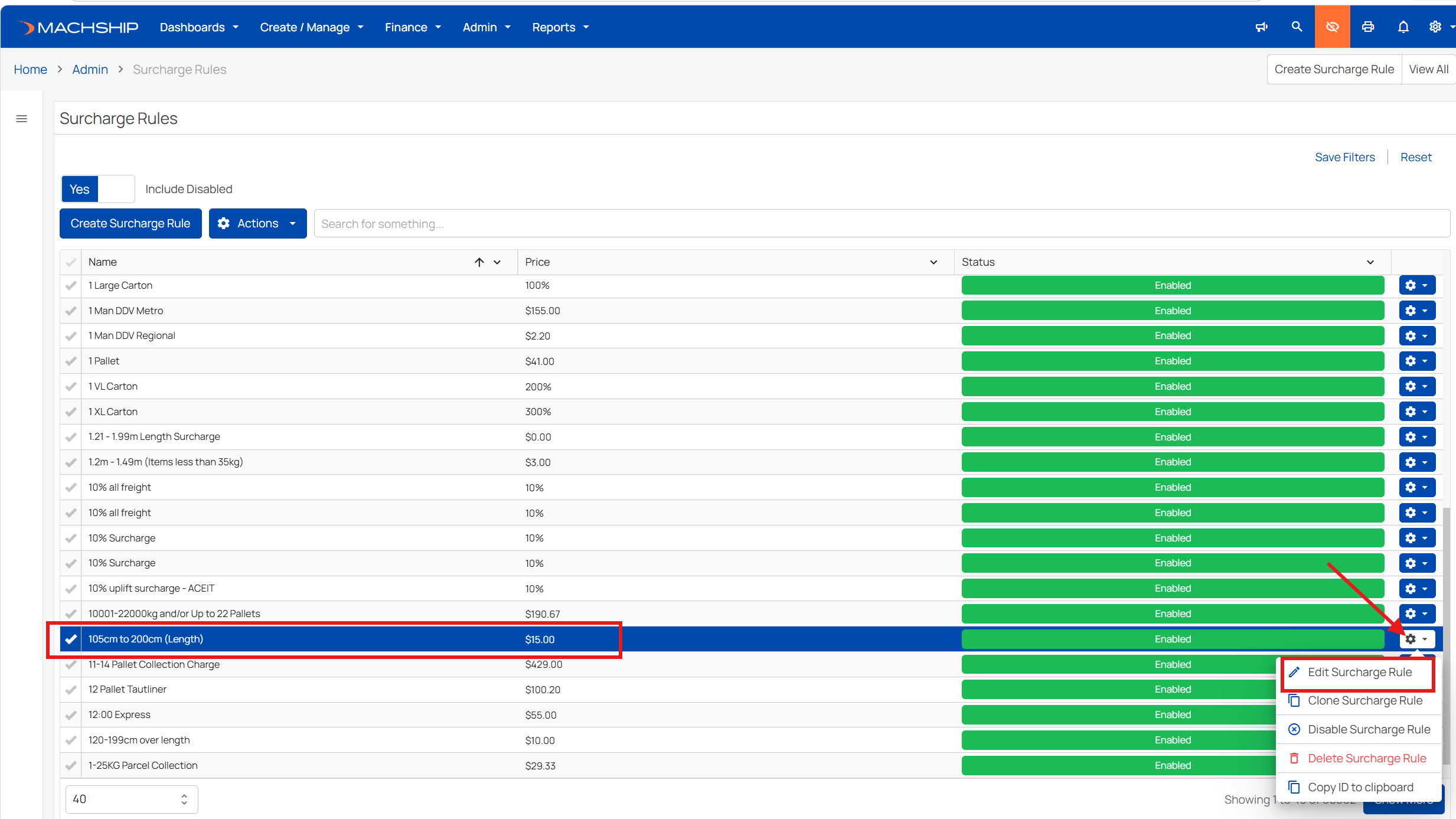Click the blue Create Surcharge Rule button
This screenshot has width=1456, height=819.
pos(130,223)
